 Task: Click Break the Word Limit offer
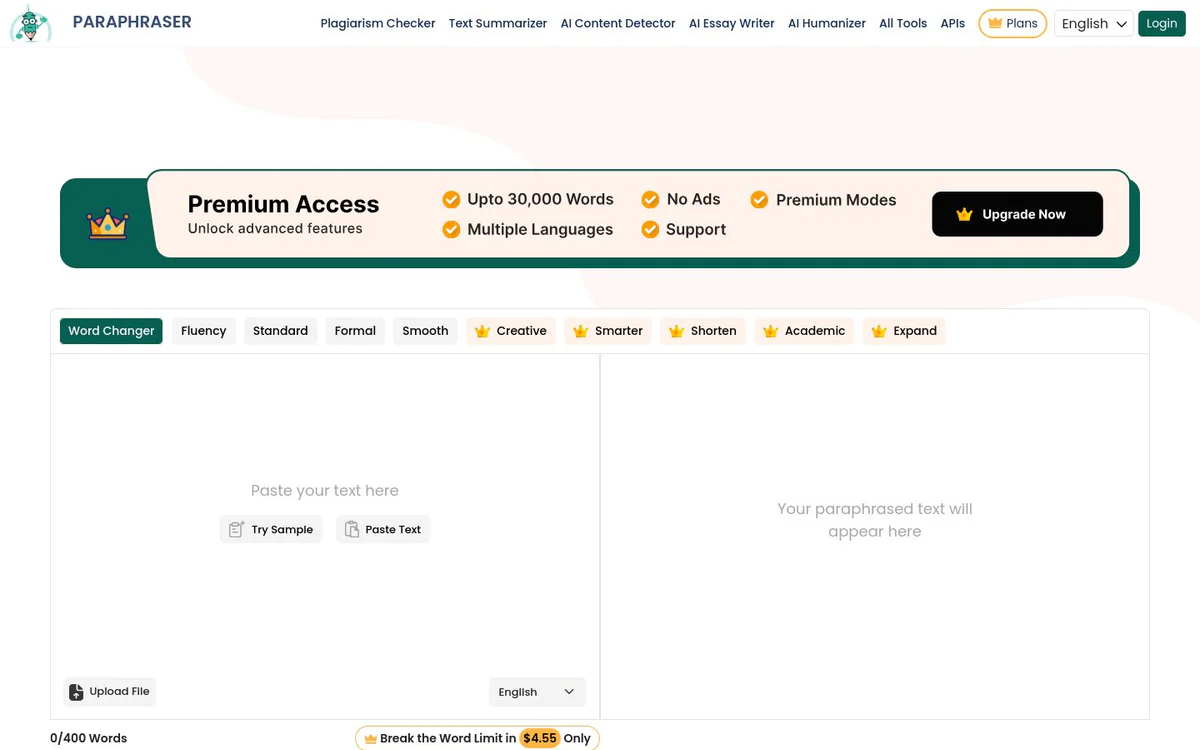477,738
